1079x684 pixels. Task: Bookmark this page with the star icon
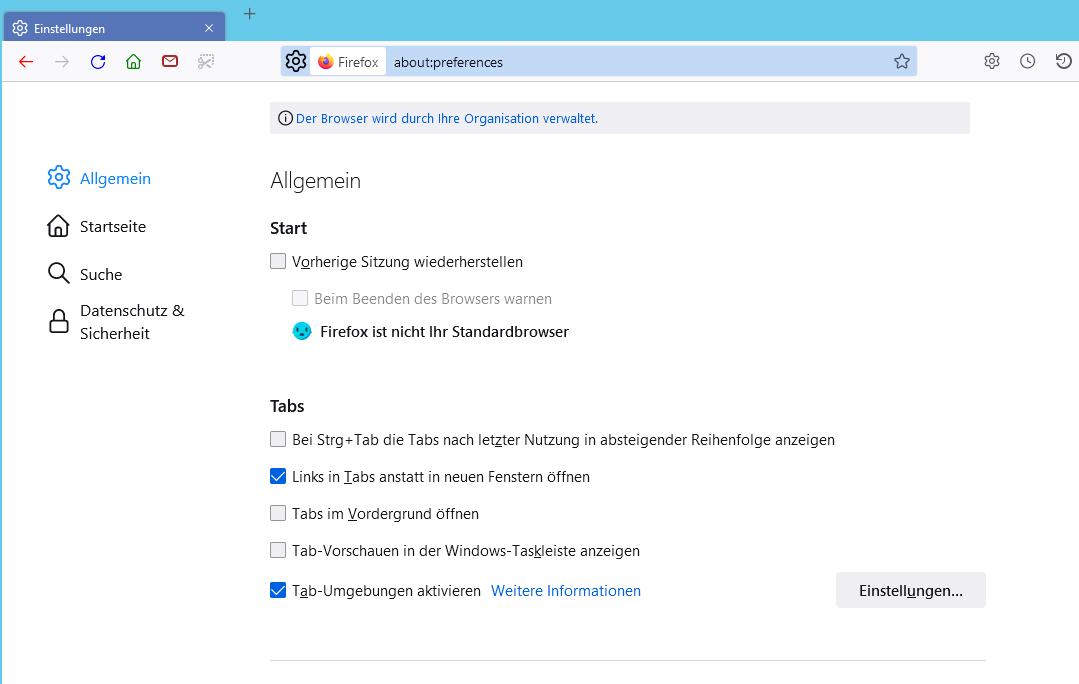(902, 62)
